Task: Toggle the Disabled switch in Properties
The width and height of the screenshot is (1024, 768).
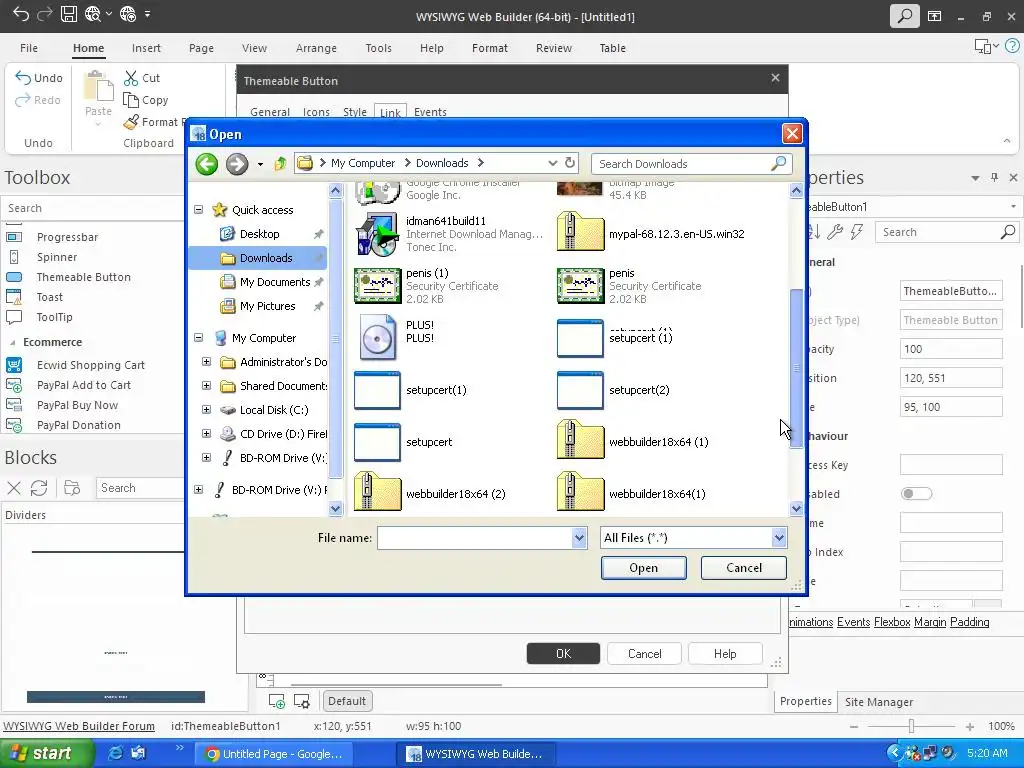Action: pos(916,494)
